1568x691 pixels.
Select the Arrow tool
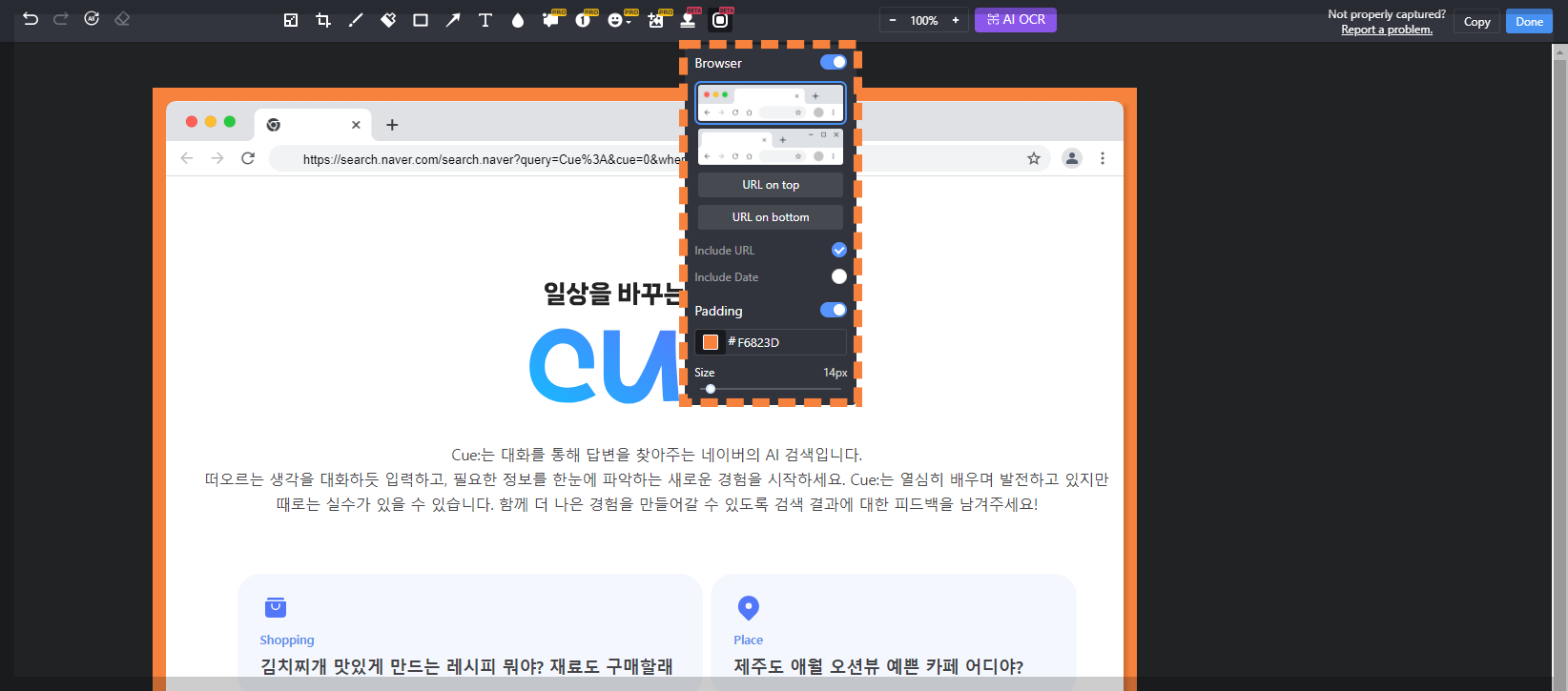click(453, 20)
